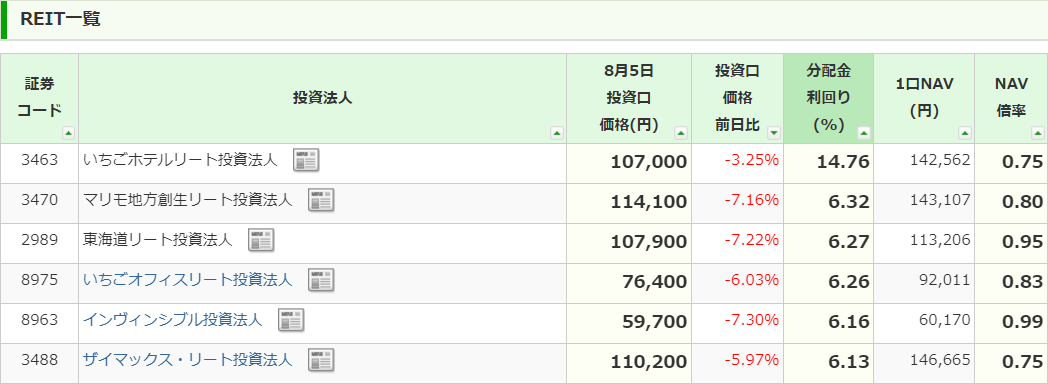Open いちごオフィスリート投資法人 link
Image resolution: width=1048 pixels, height=384 pixels.
point(188,280)
